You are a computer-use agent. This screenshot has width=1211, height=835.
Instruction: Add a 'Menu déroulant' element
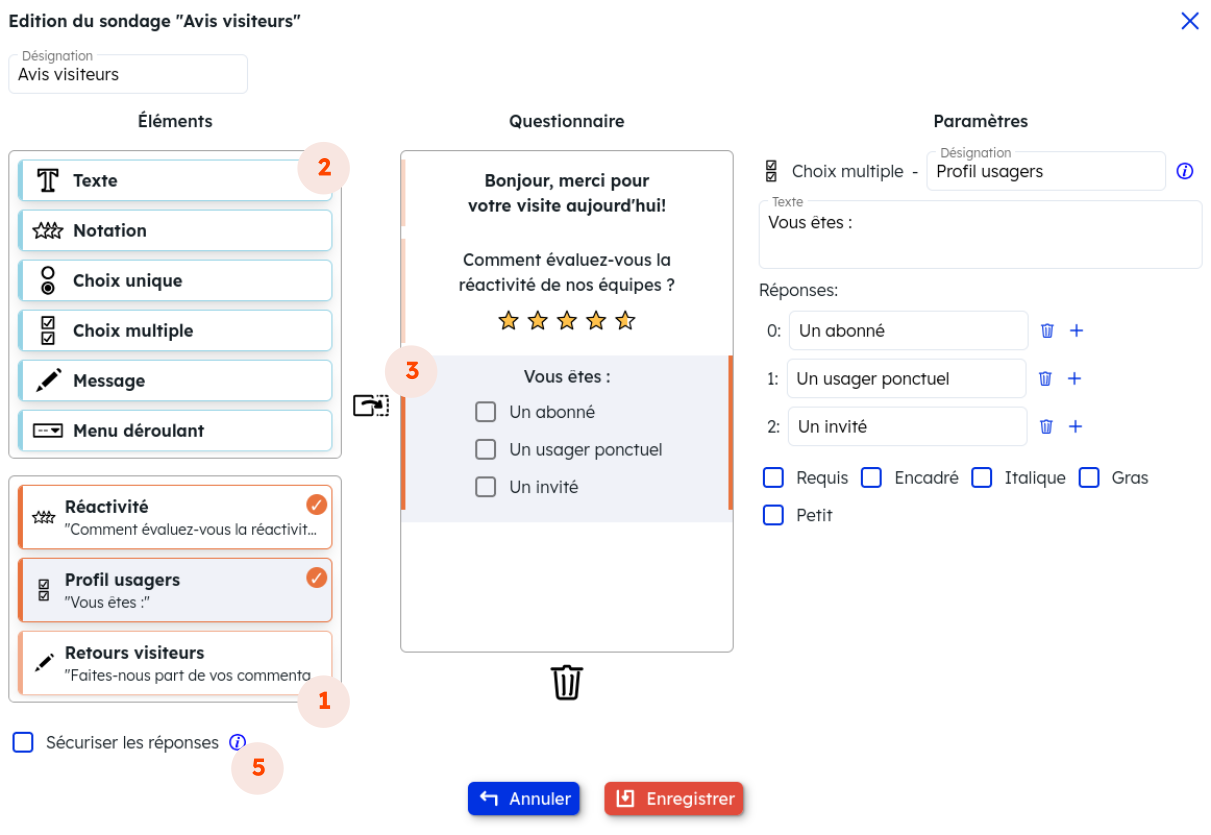coord(175,431)
